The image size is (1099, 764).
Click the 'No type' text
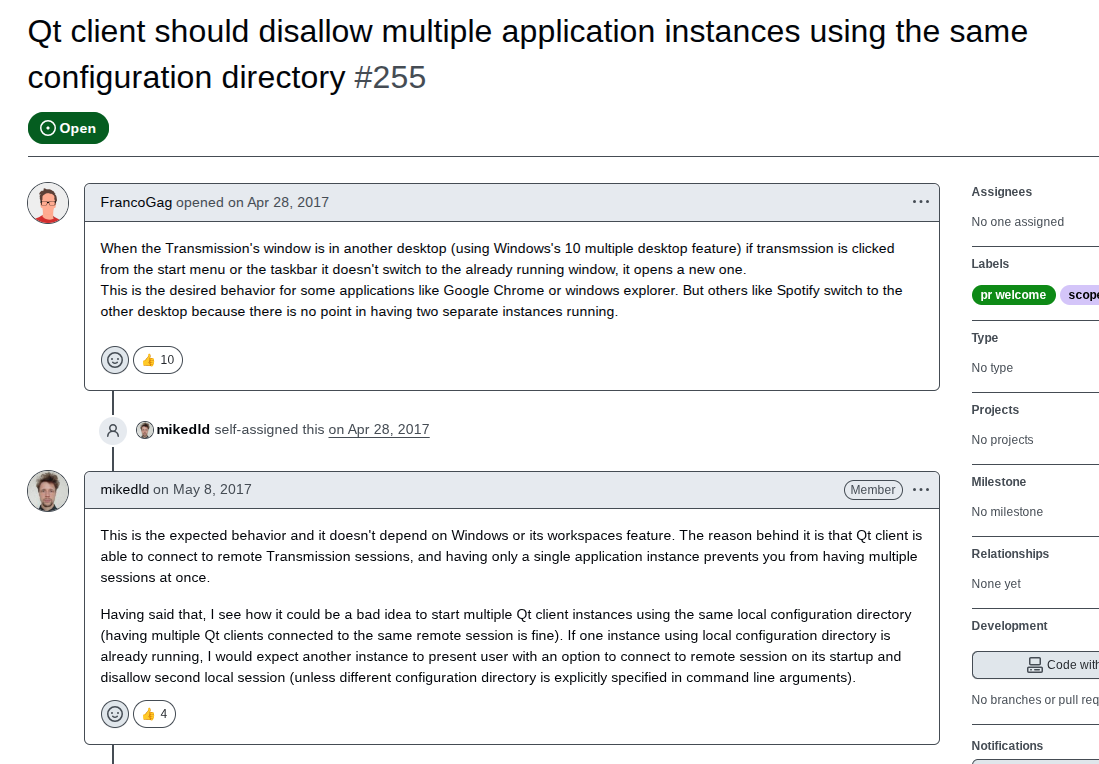point(992,368)
